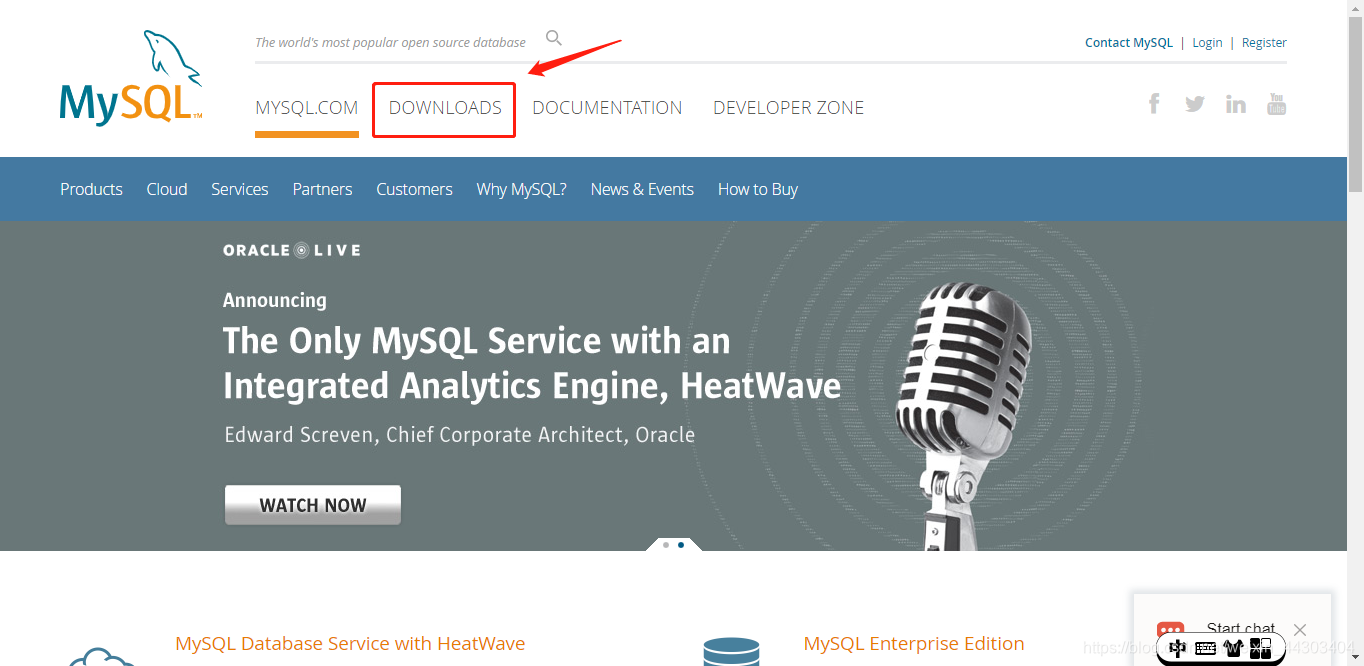Open the MYSQL.COM tab
The height and width of the screenshot is (666, 1364).
pos(307,108)
